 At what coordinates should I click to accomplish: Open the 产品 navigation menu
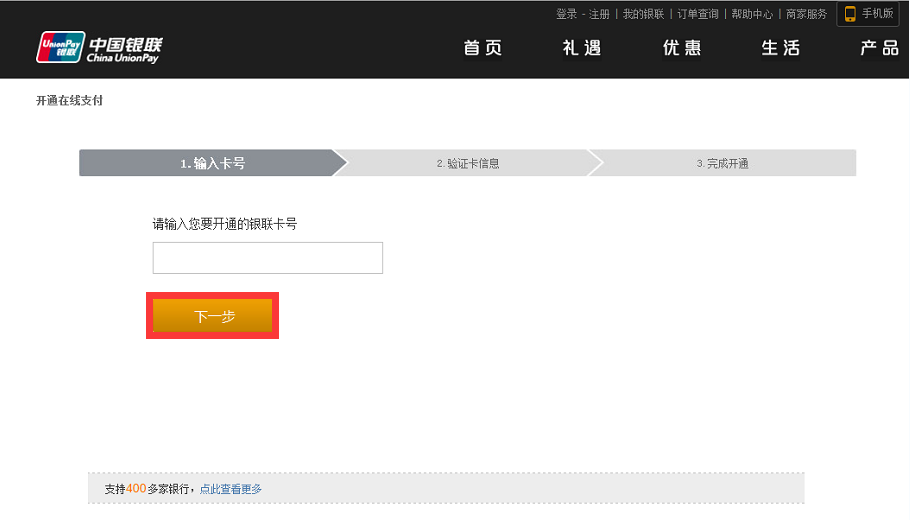click(x=880, y=48)
